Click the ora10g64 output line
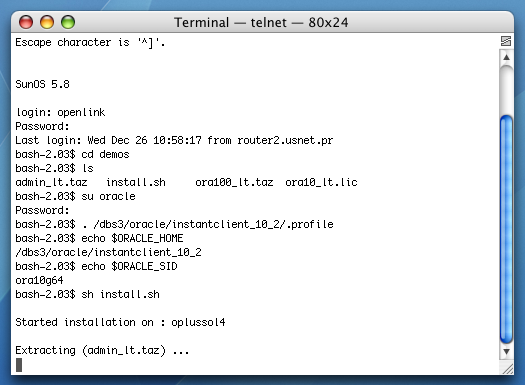 (39, 281)
